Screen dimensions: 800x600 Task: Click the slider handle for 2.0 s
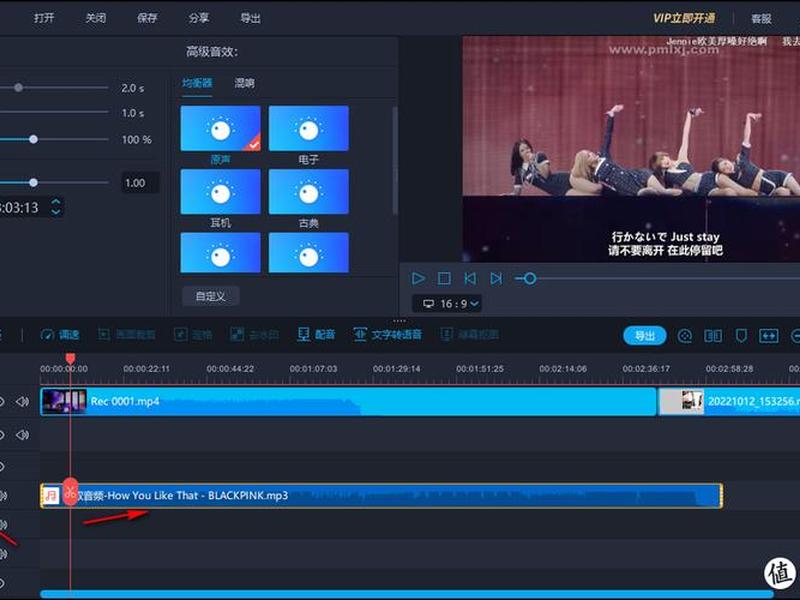point(18,88)
